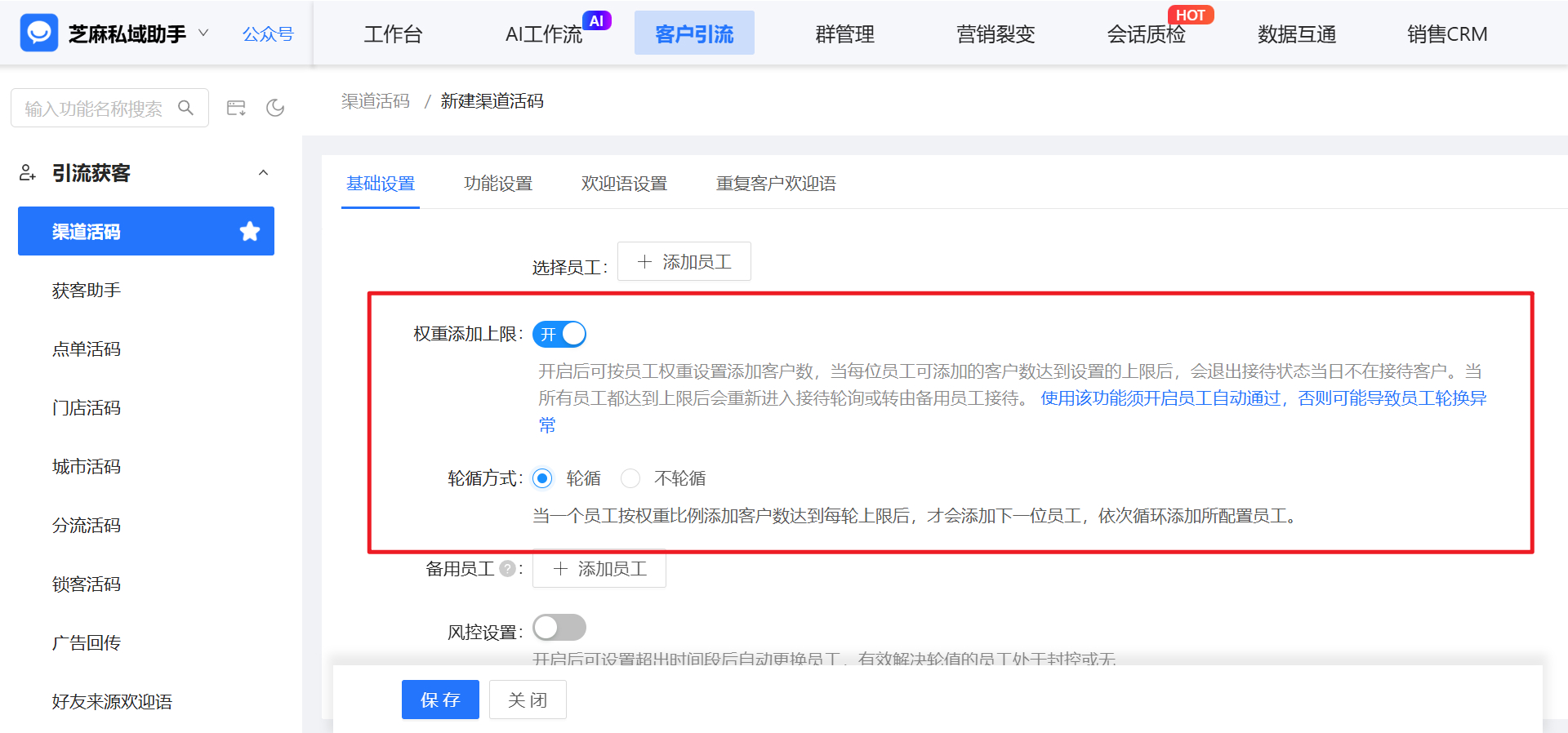Click the magnifier search icon
1568x733 pixels.
pyautogui.click(x=185, y=108)
